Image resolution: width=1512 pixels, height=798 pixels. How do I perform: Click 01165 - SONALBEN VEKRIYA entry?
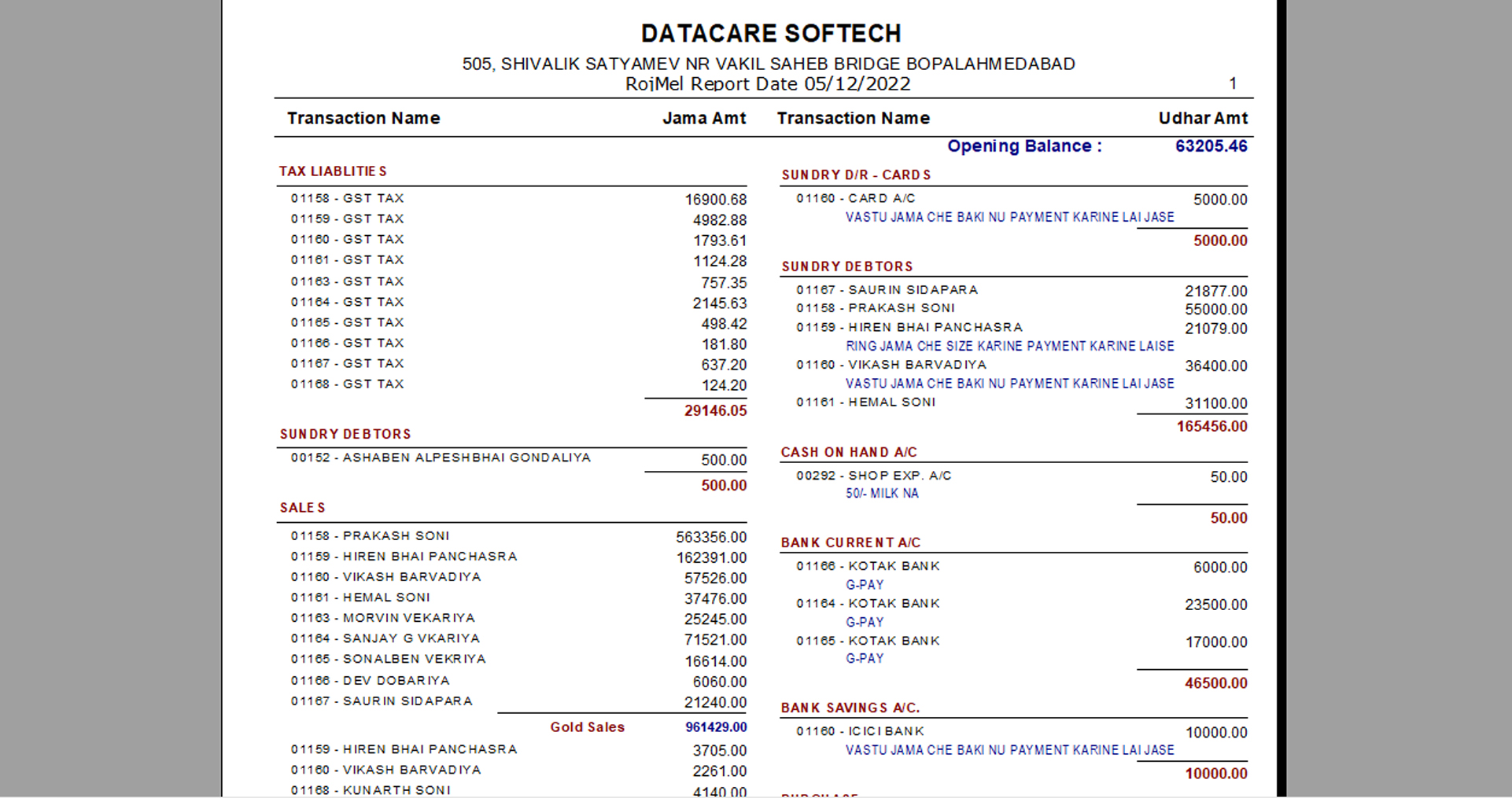point(389,659)
